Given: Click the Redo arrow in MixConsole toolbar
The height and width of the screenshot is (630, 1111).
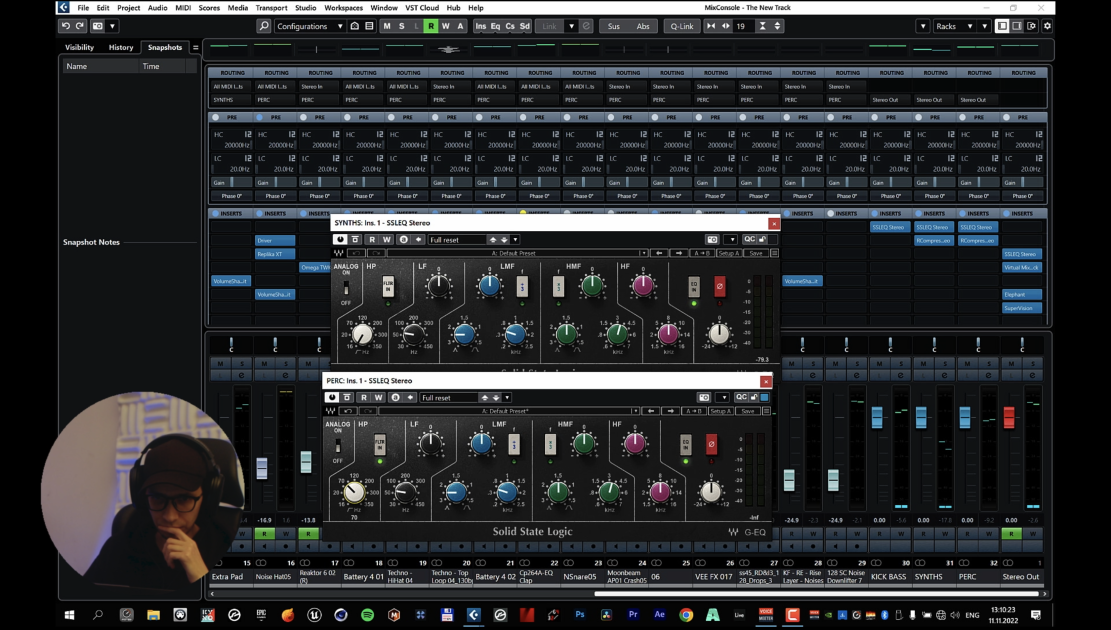Looking at the screenshot, I should pos(80,26).
